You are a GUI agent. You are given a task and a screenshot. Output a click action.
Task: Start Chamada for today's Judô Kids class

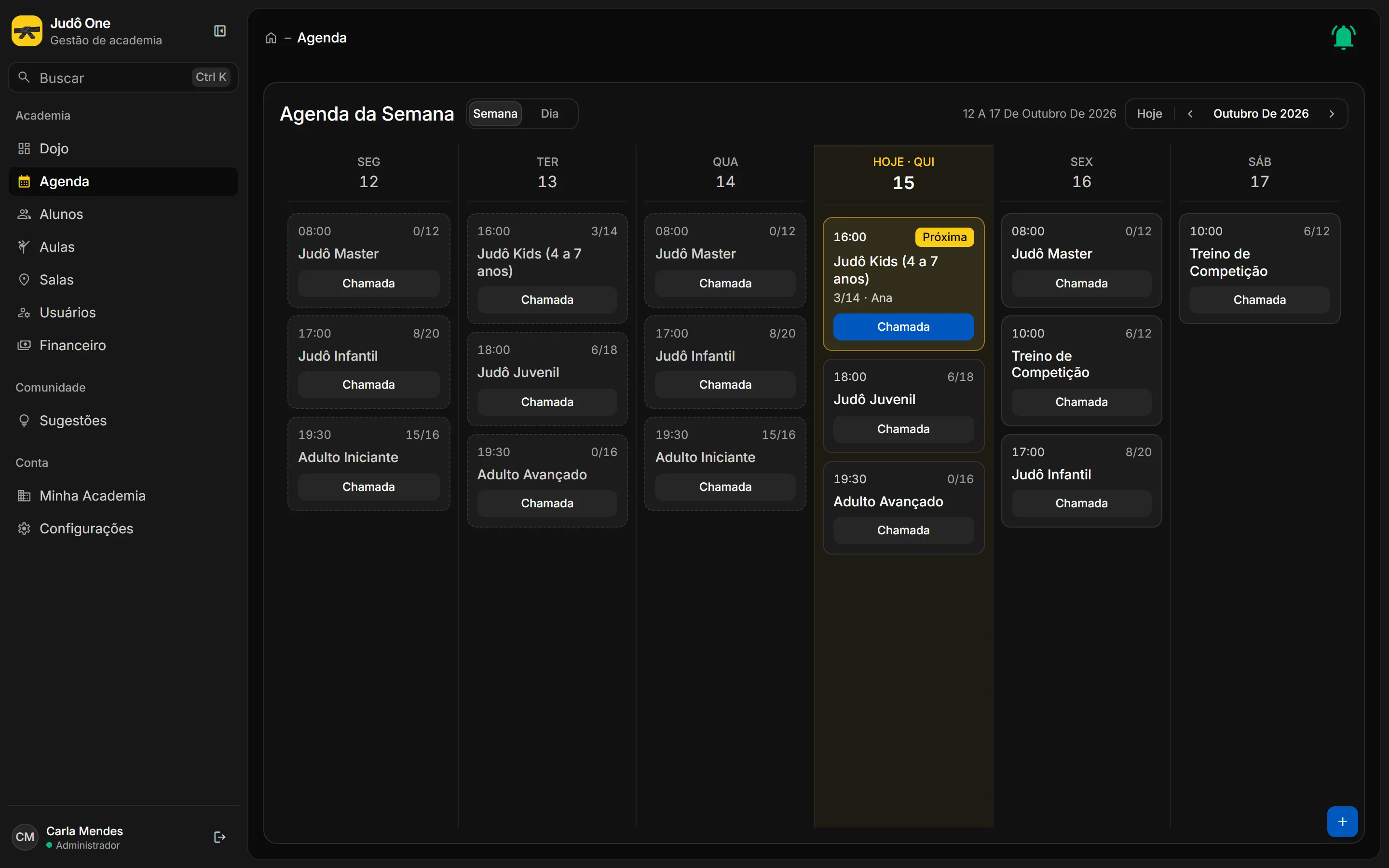[903, 326]
